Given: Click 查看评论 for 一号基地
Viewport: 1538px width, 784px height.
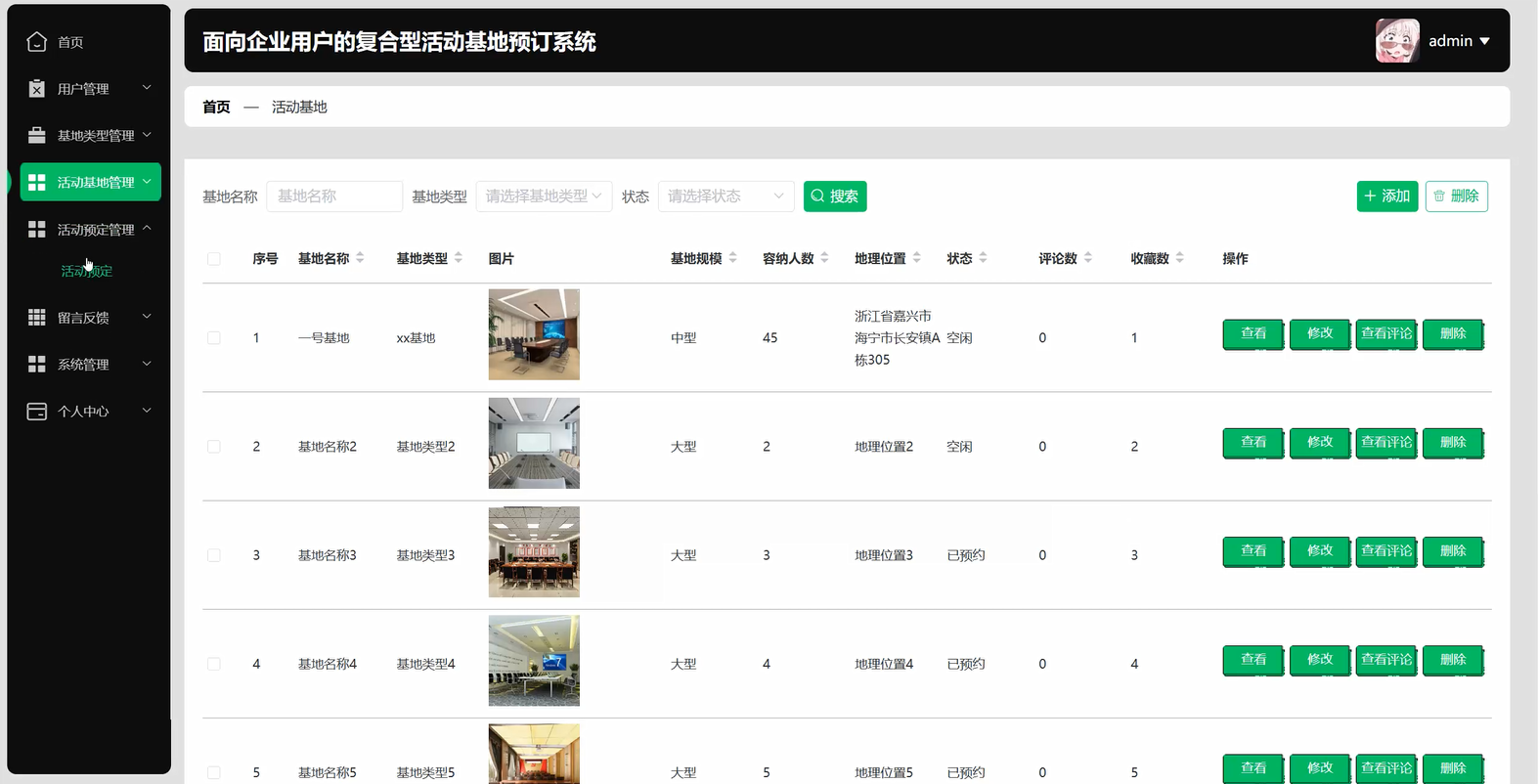Looking at the screenshot, I should [1386, 334].
